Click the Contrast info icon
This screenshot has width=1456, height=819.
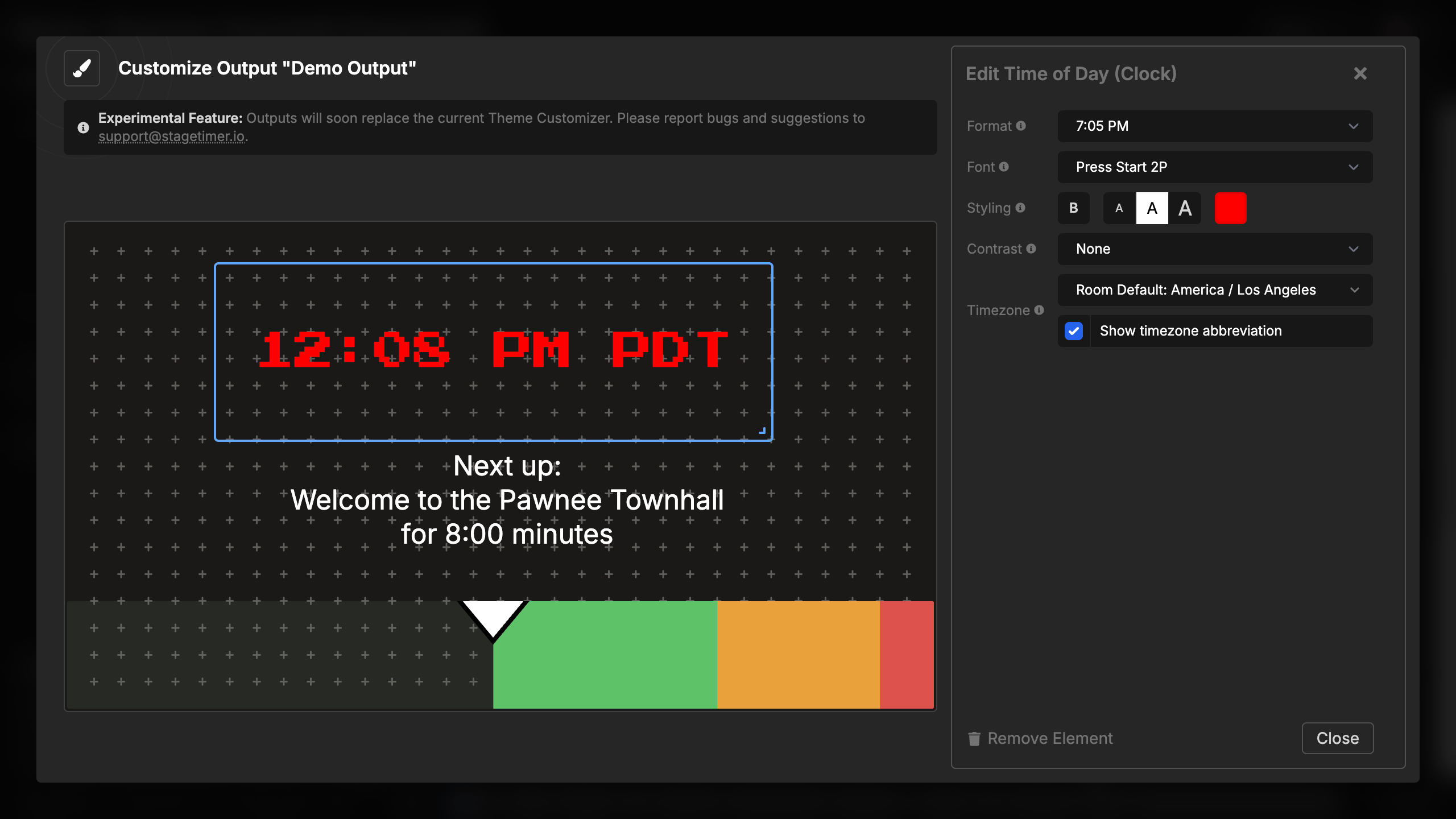click(1031, 249)
